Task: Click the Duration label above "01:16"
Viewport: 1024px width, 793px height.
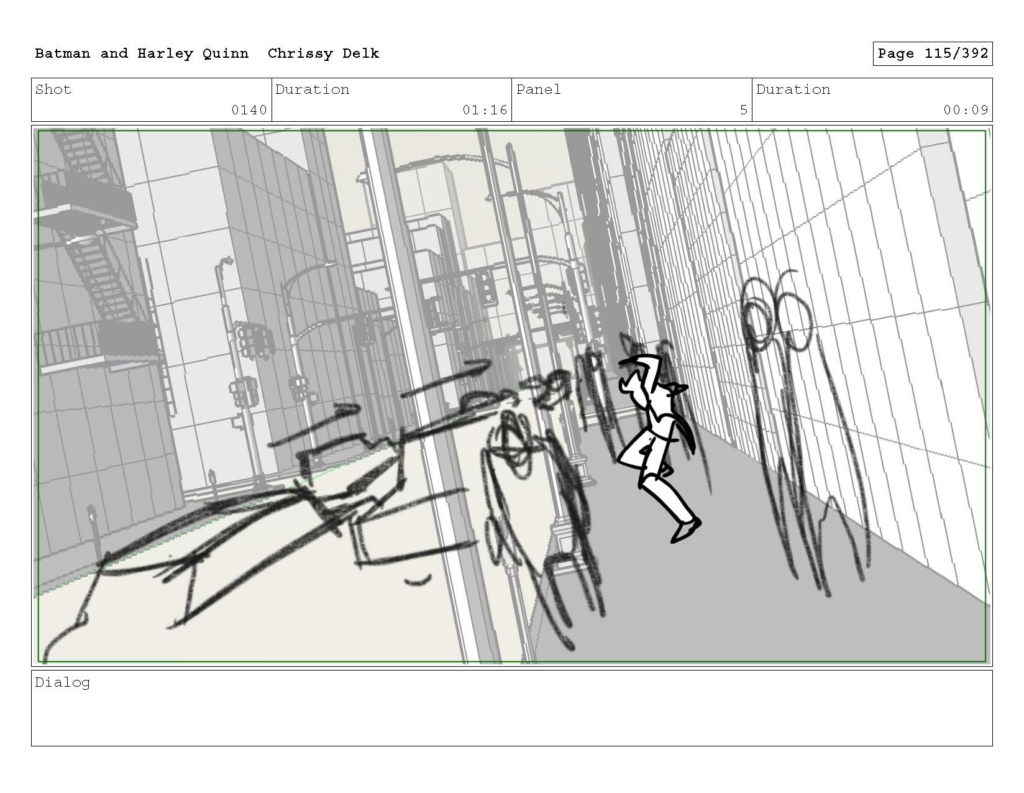Action: click(312, 89)
